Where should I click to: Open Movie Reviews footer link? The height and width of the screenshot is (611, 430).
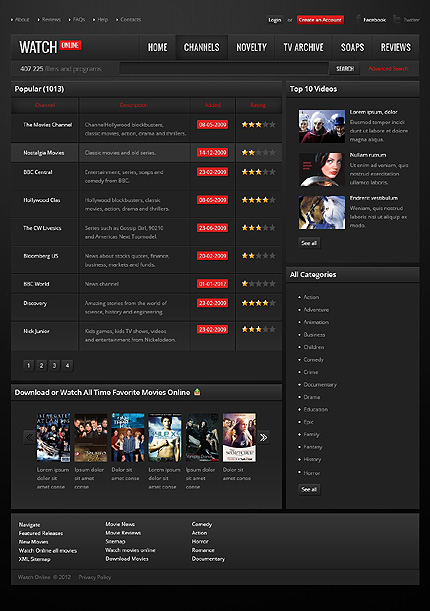tap(123, 533)
